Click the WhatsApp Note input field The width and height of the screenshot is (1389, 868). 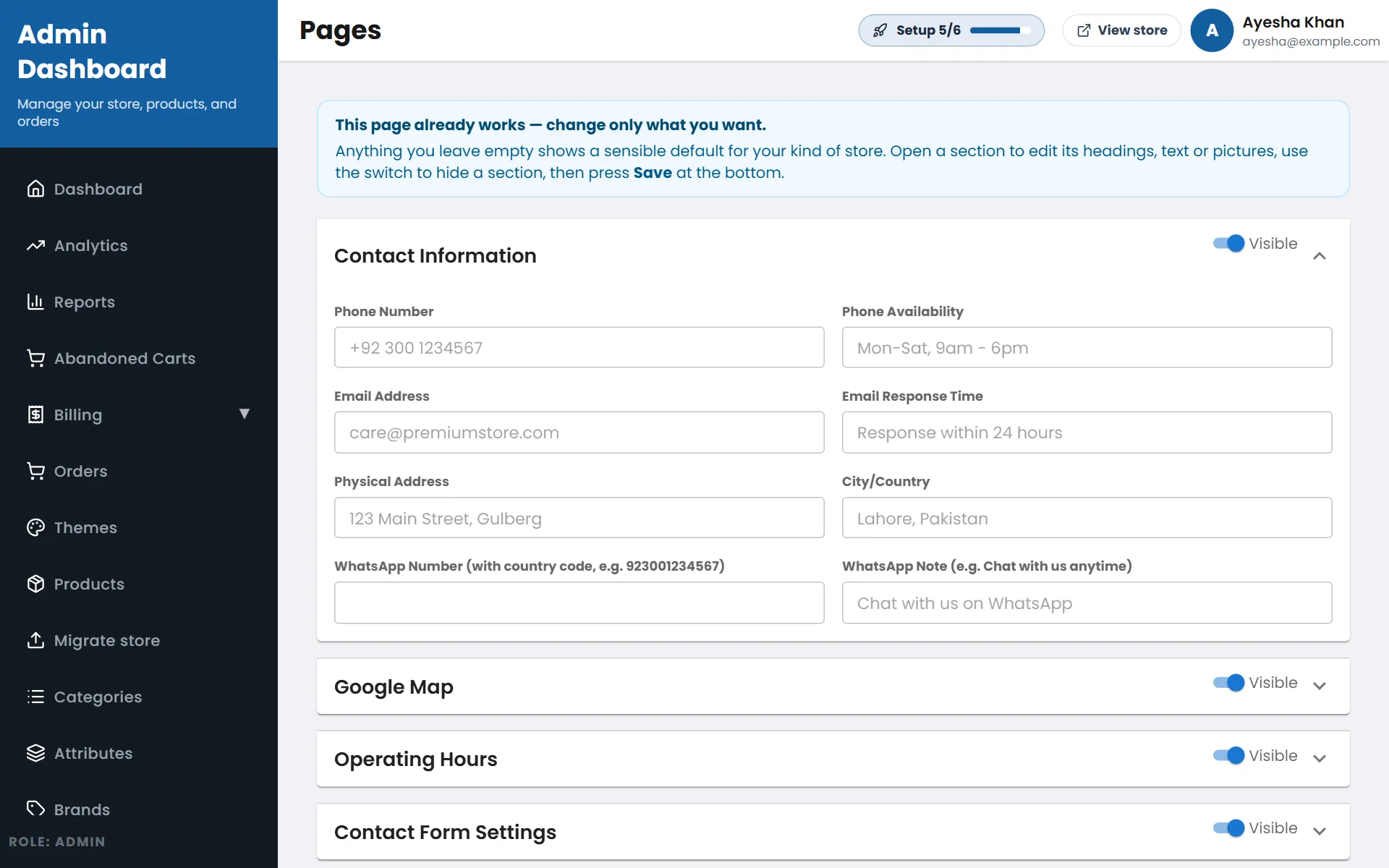point(1087,603)
